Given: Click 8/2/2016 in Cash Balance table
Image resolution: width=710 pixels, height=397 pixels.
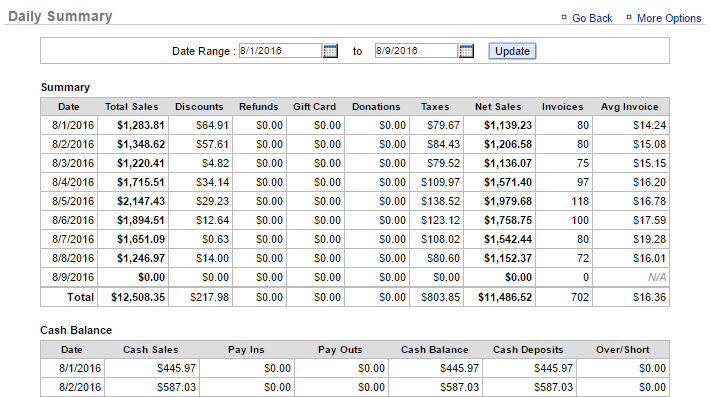Looking at the screenshot, I should point(80,387).
